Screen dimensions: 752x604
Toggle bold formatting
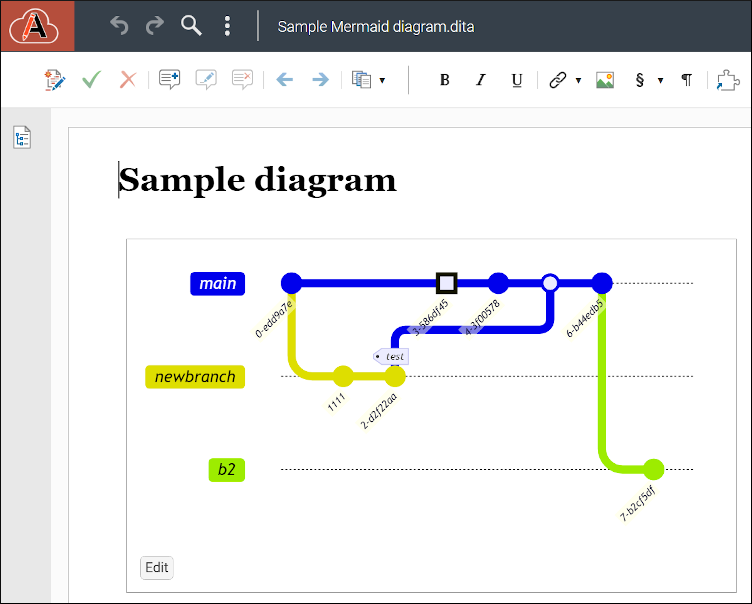(x=445, y=81)
